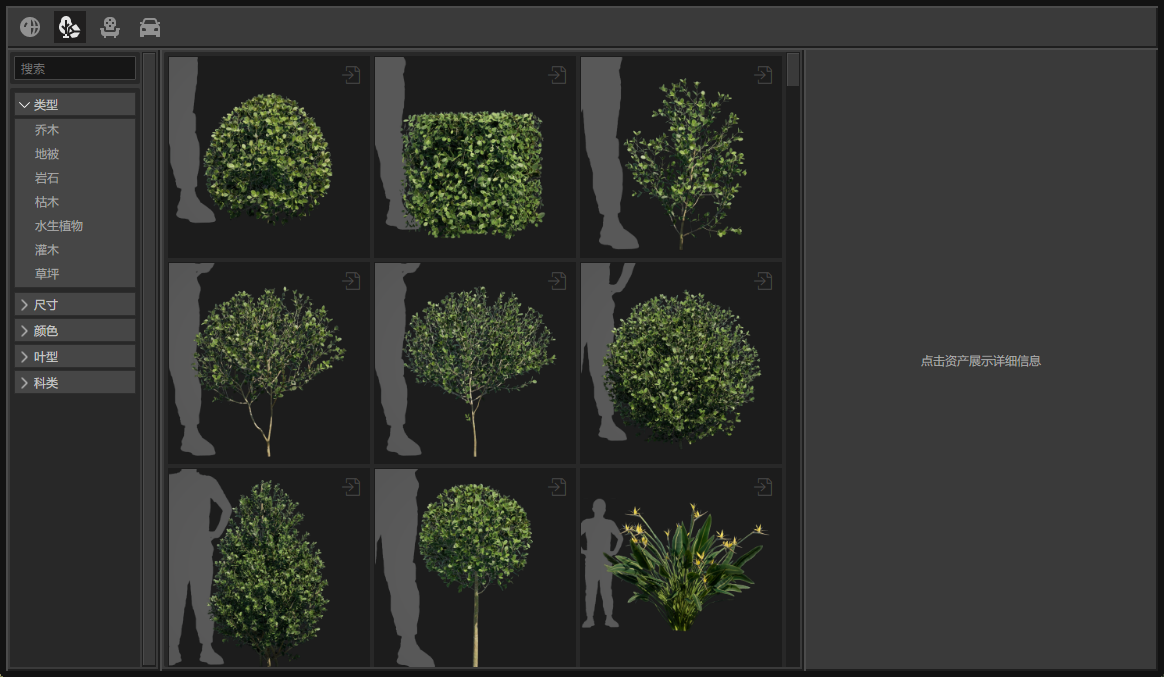Select the single-stem dome shrub thumbnail

(x=475, y=363)
